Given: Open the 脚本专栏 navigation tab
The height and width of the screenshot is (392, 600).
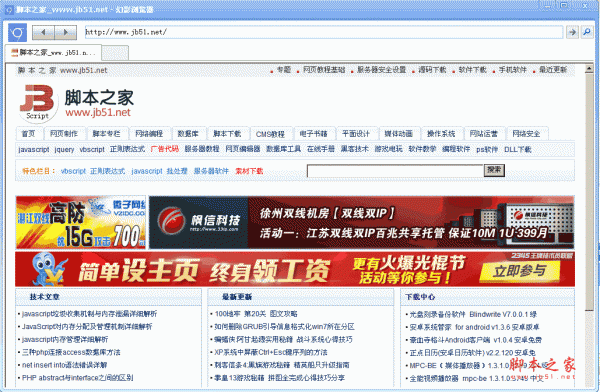Looking at the screenshot, I should click(x=106, y=134).
